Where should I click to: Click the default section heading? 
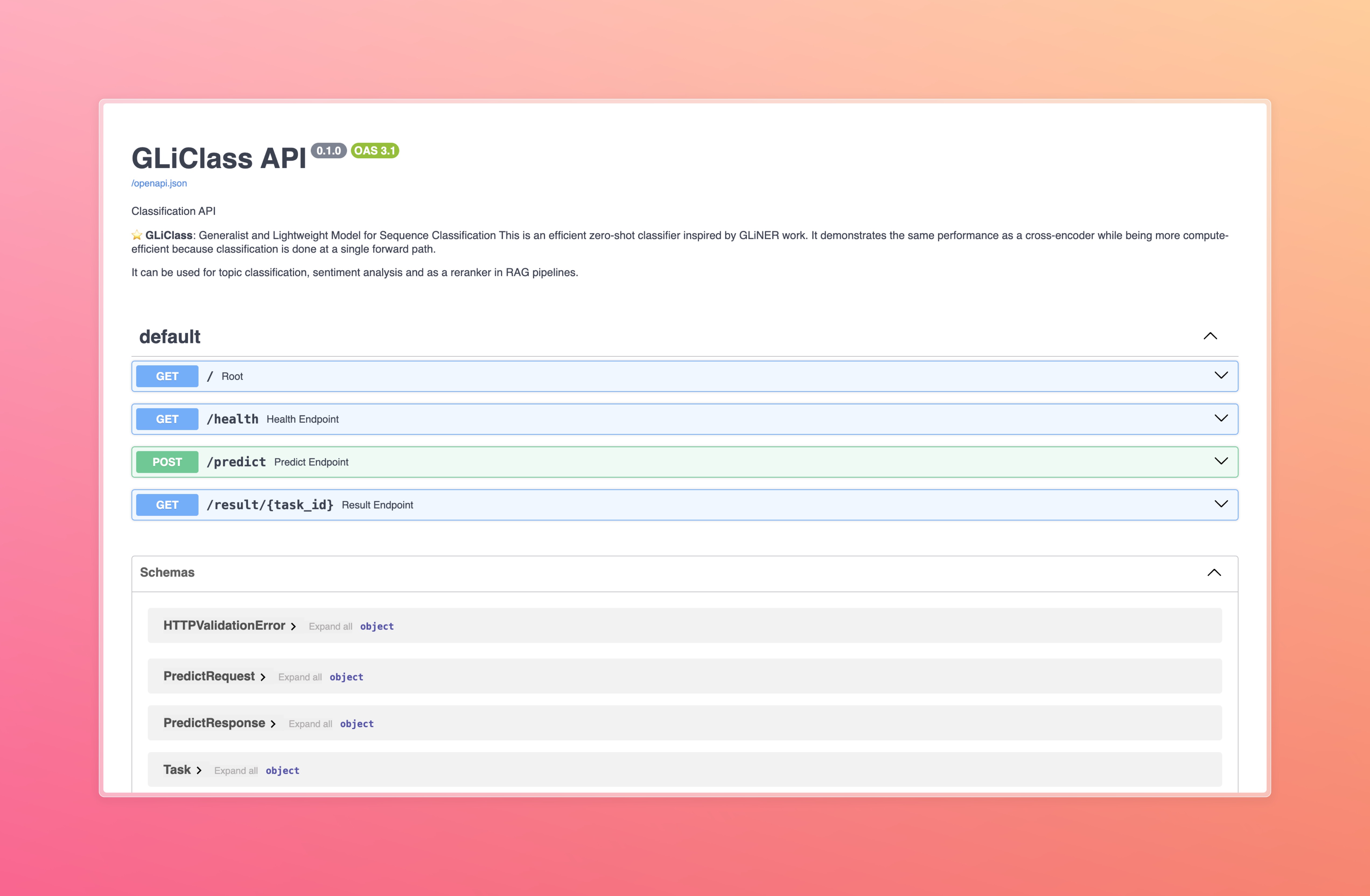click(x=170, y=337)
